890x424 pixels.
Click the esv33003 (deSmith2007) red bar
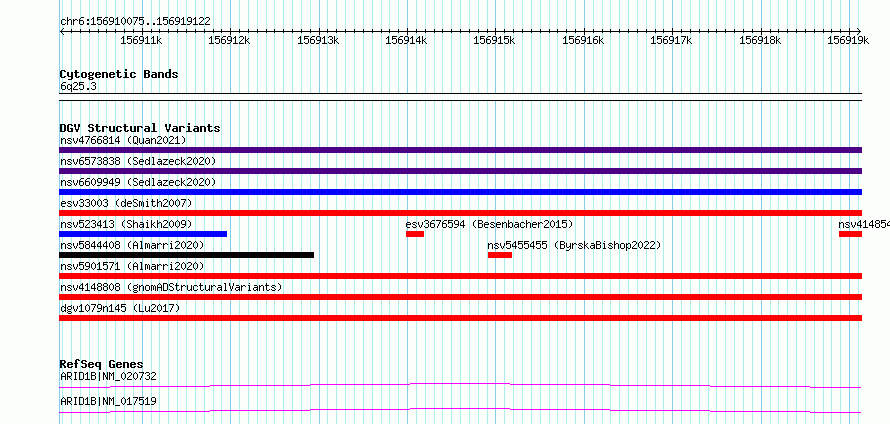pos(460,213)
